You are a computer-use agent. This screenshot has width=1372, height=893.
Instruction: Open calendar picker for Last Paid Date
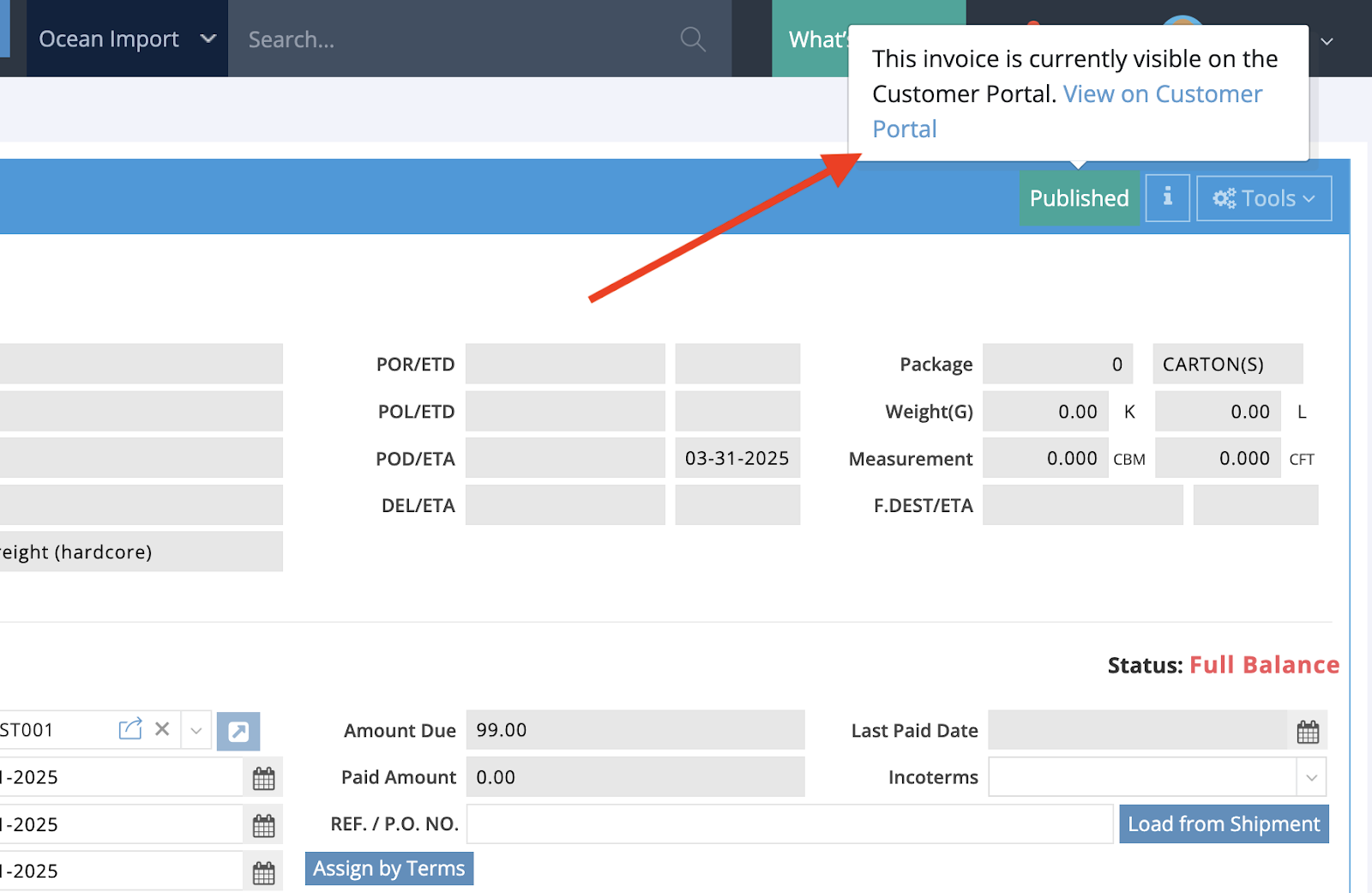click(1308, 731)
